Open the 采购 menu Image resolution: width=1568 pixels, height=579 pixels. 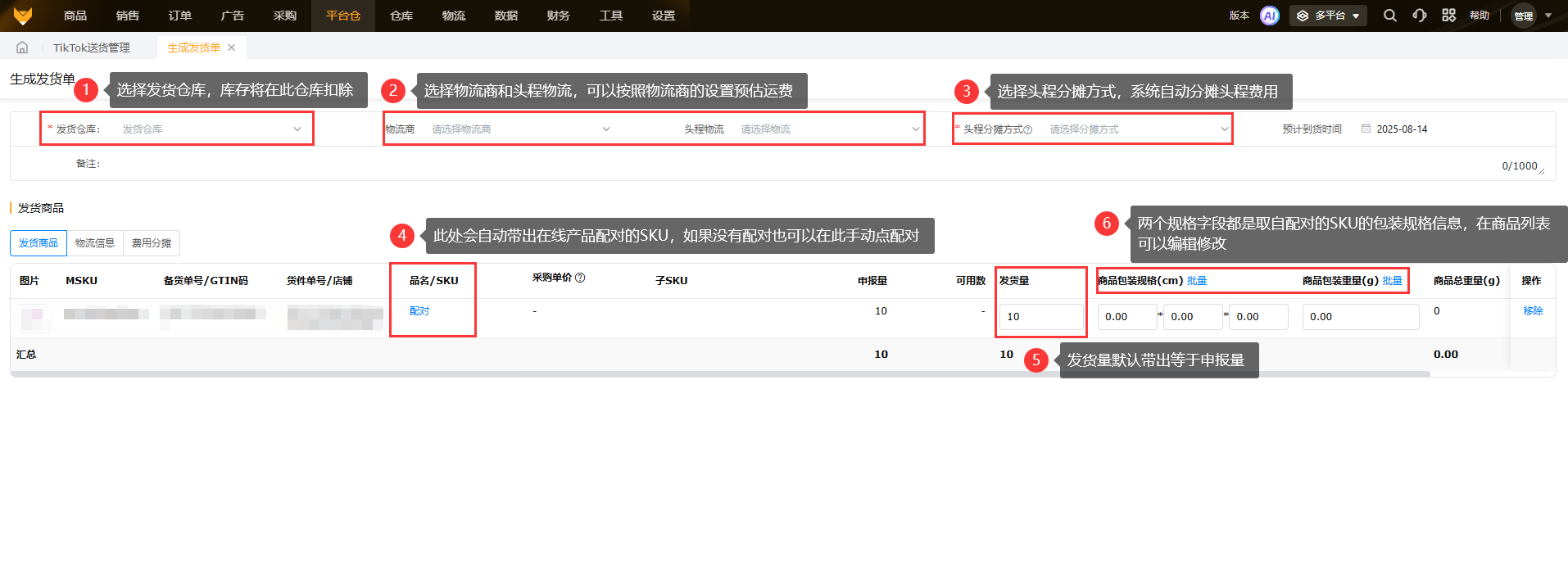[285, 16]
